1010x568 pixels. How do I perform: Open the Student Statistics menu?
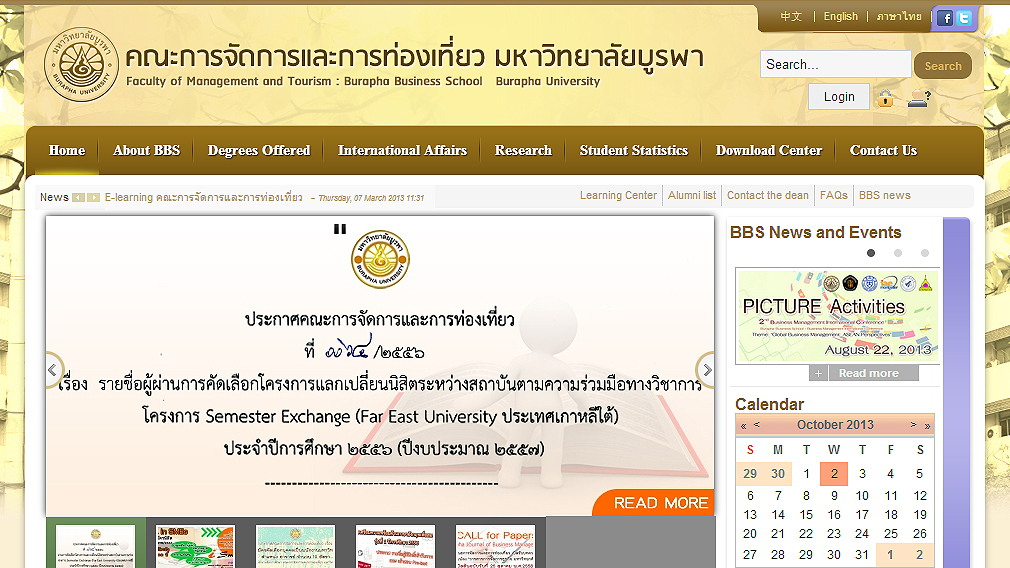point(634,150)
